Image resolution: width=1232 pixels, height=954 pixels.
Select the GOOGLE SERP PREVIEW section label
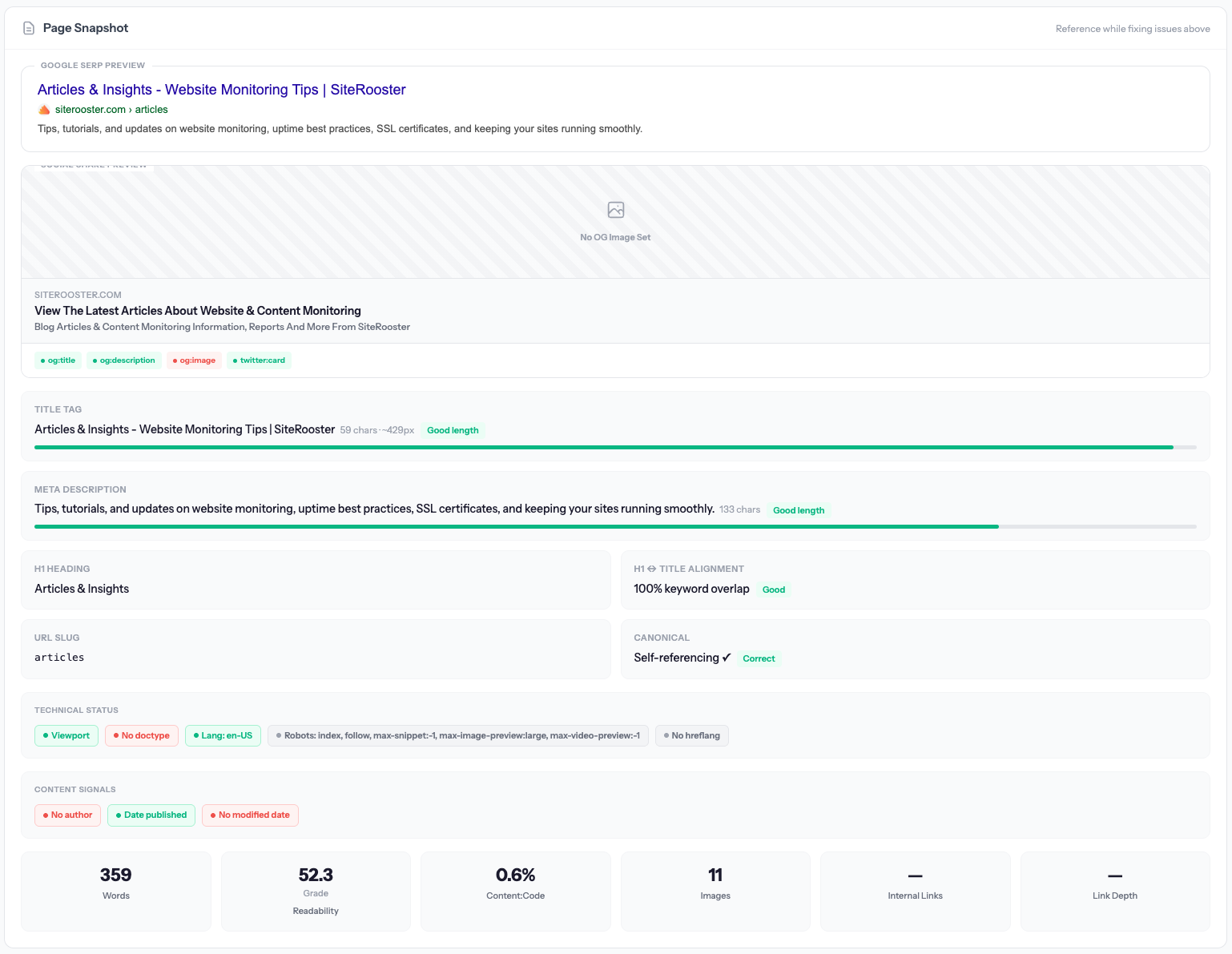click(93, 65)
